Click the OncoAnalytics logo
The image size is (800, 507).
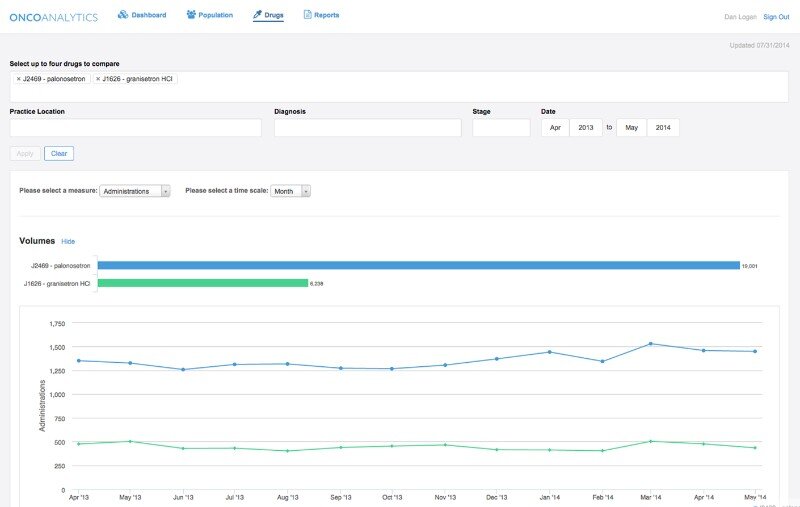[55, 17]
